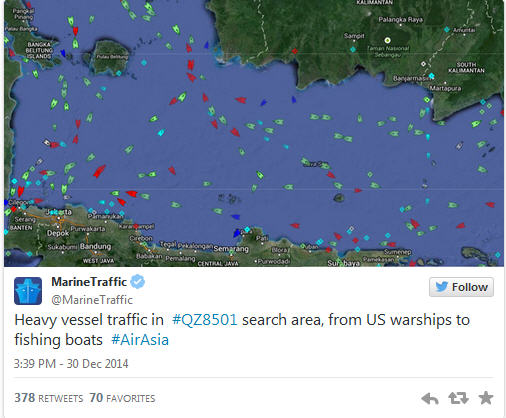This screenshot has height=418, width=506.
Task: Select the large red vessel marker north of Jakarta
Action: [x=99, y=171]
